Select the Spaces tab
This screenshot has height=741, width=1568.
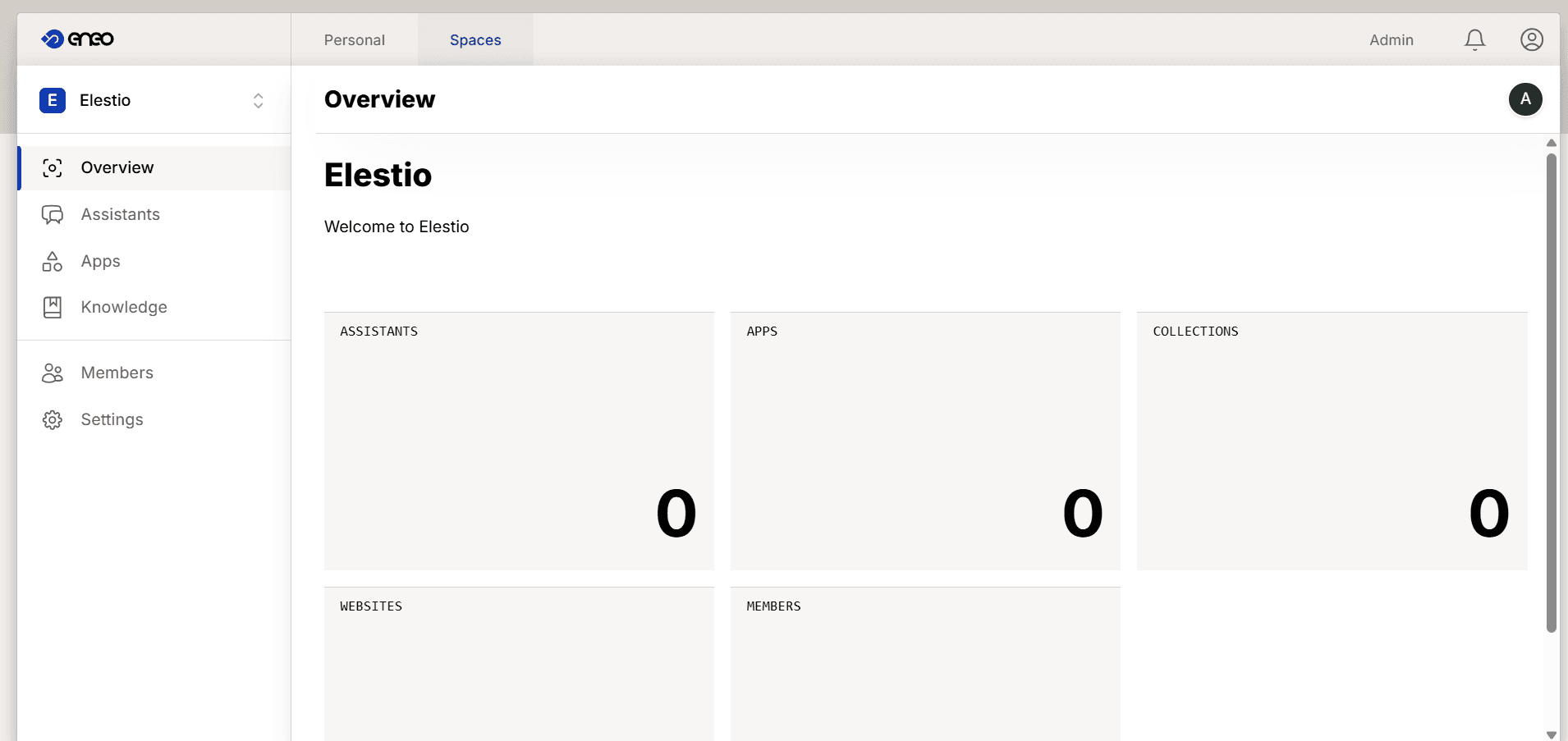click(x=475, y=39)
